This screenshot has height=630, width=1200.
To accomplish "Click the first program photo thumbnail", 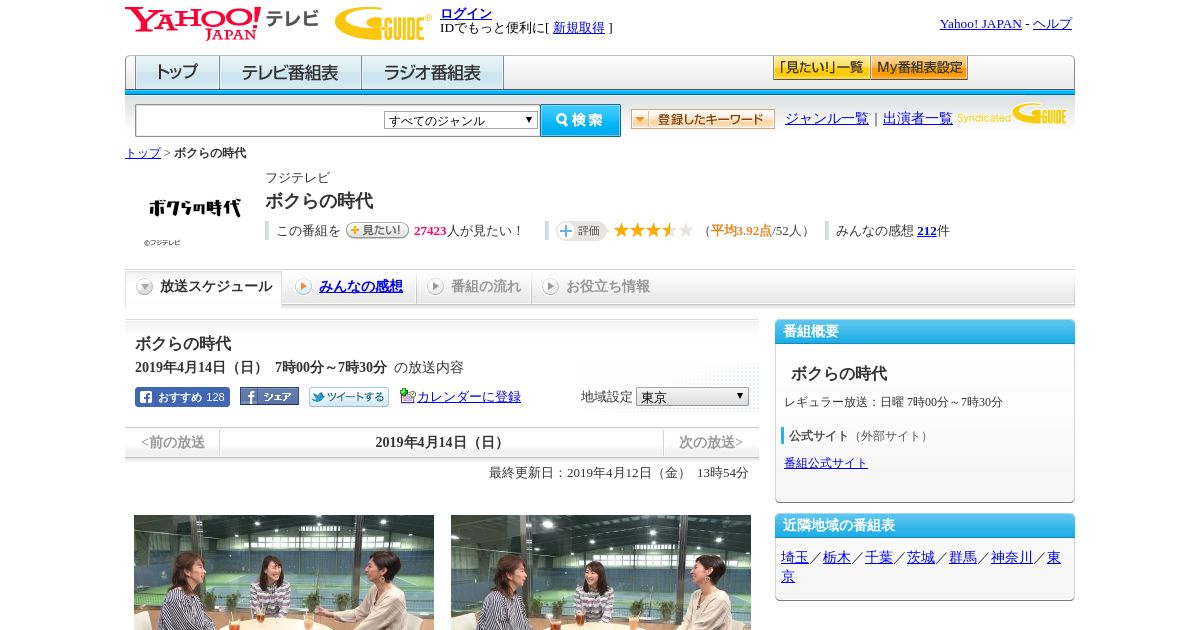I will 284,572.
